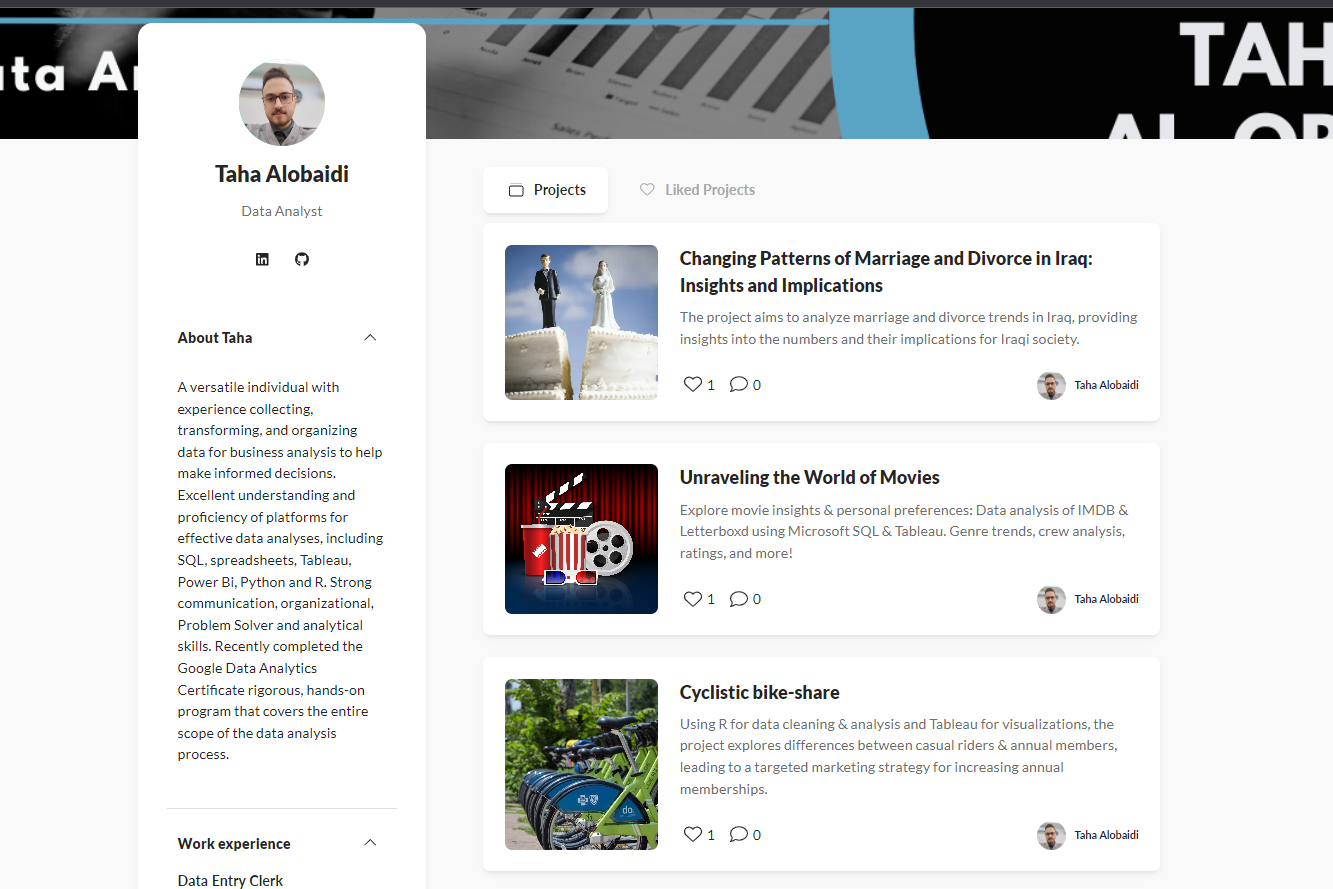1333x889 pixels.
Task: Open the Unraveling the World of Movies title
Action: tap(810, 477)
